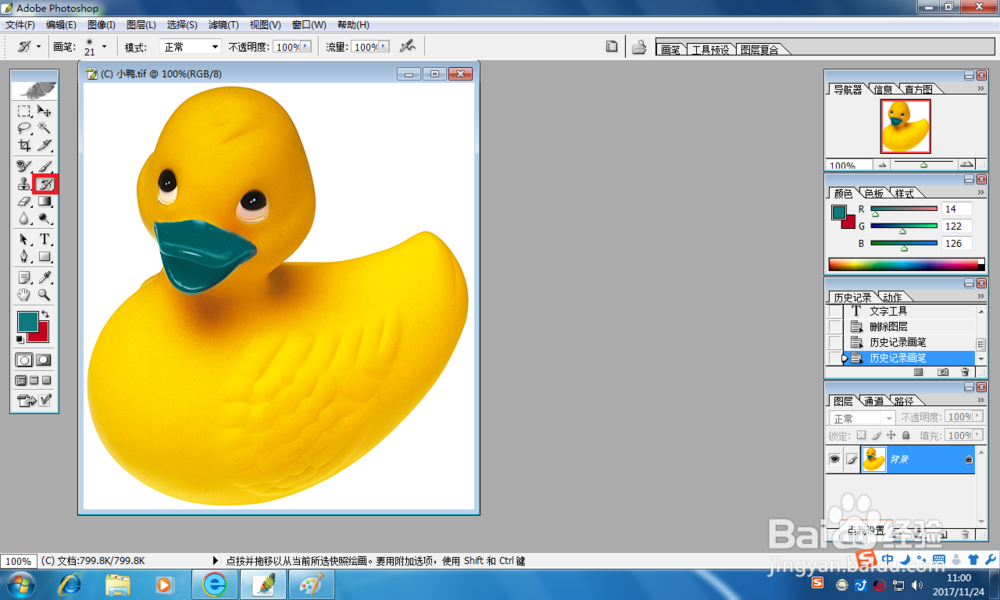This screenshot has height=600, width=1000.
Task: Select the Blur tool
Action: pyautogui.click(x=24, y=219)
